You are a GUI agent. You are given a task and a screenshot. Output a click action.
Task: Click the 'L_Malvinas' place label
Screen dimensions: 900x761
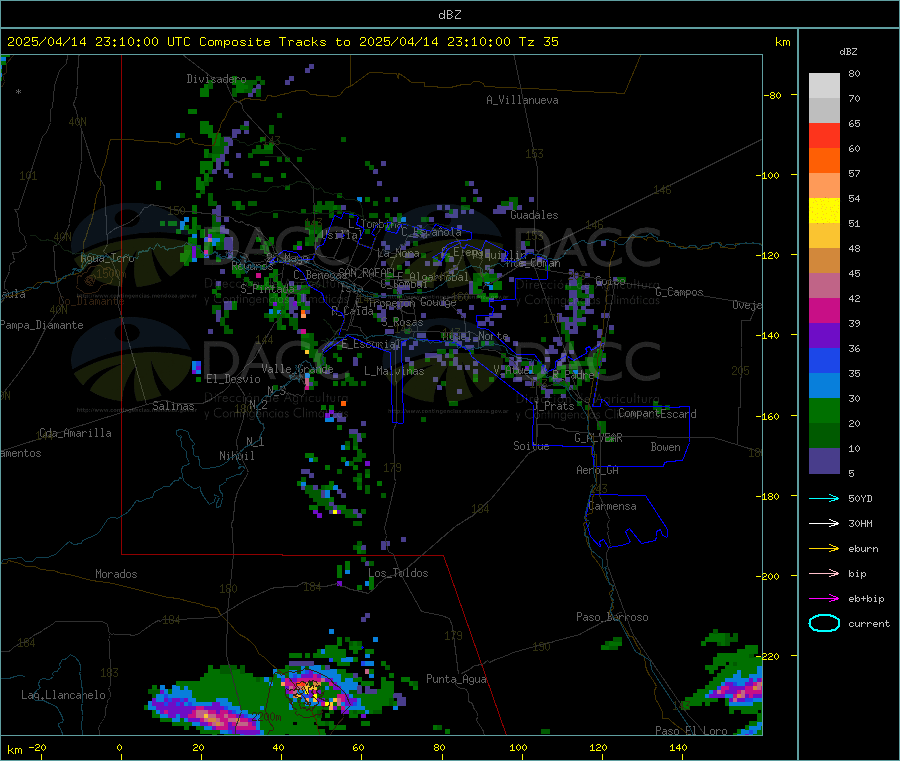tap(394, 371)
